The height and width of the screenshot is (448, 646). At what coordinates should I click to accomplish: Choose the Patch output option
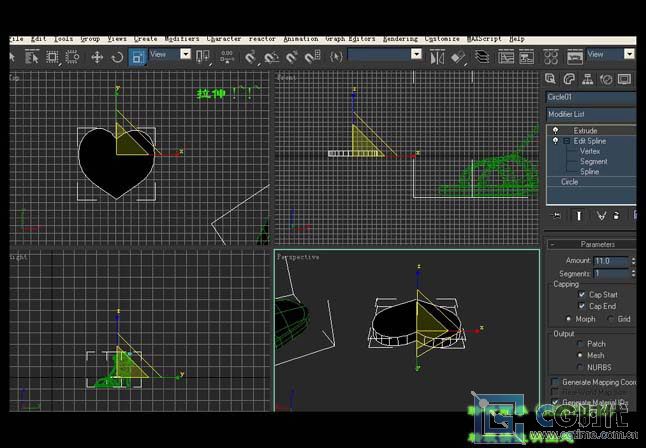(579, 343)
